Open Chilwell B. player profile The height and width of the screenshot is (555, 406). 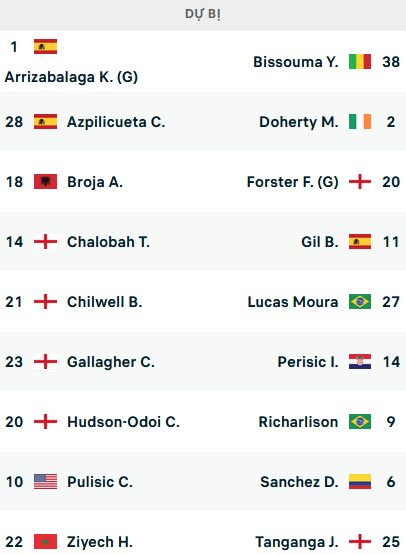click(x=104, y=302)
